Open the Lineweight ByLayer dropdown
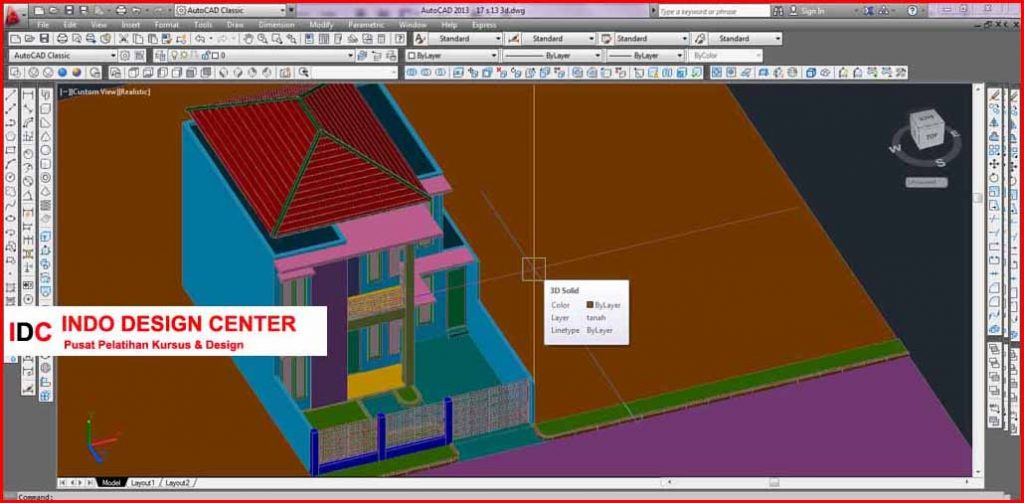Screen dimensions: 1024x503 (645, 56)
